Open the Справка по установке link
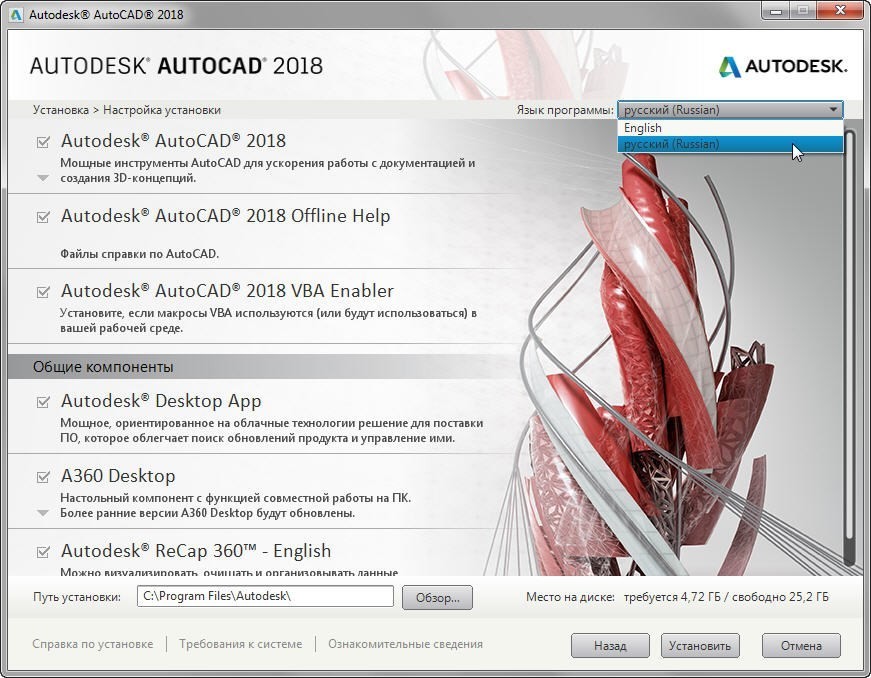This screenshot has height=678, width=871. click(93, 644)
